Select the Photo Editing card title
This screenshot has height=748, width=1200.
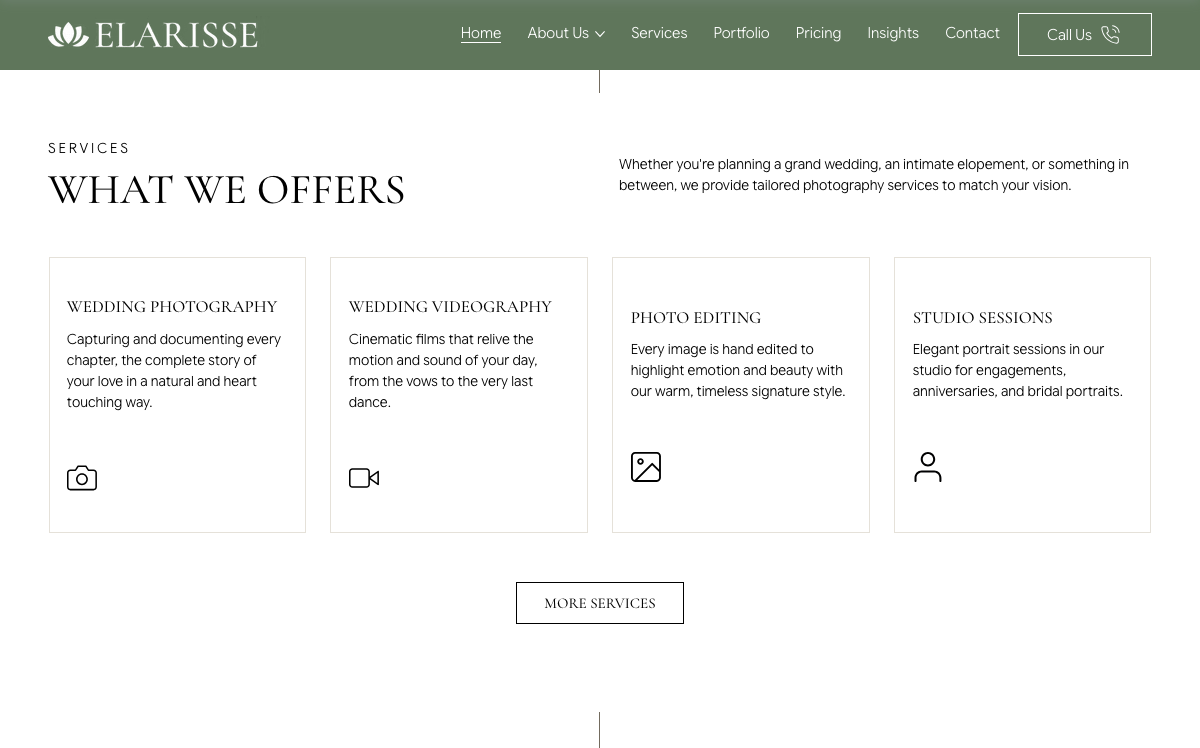[x=696, y=318]
